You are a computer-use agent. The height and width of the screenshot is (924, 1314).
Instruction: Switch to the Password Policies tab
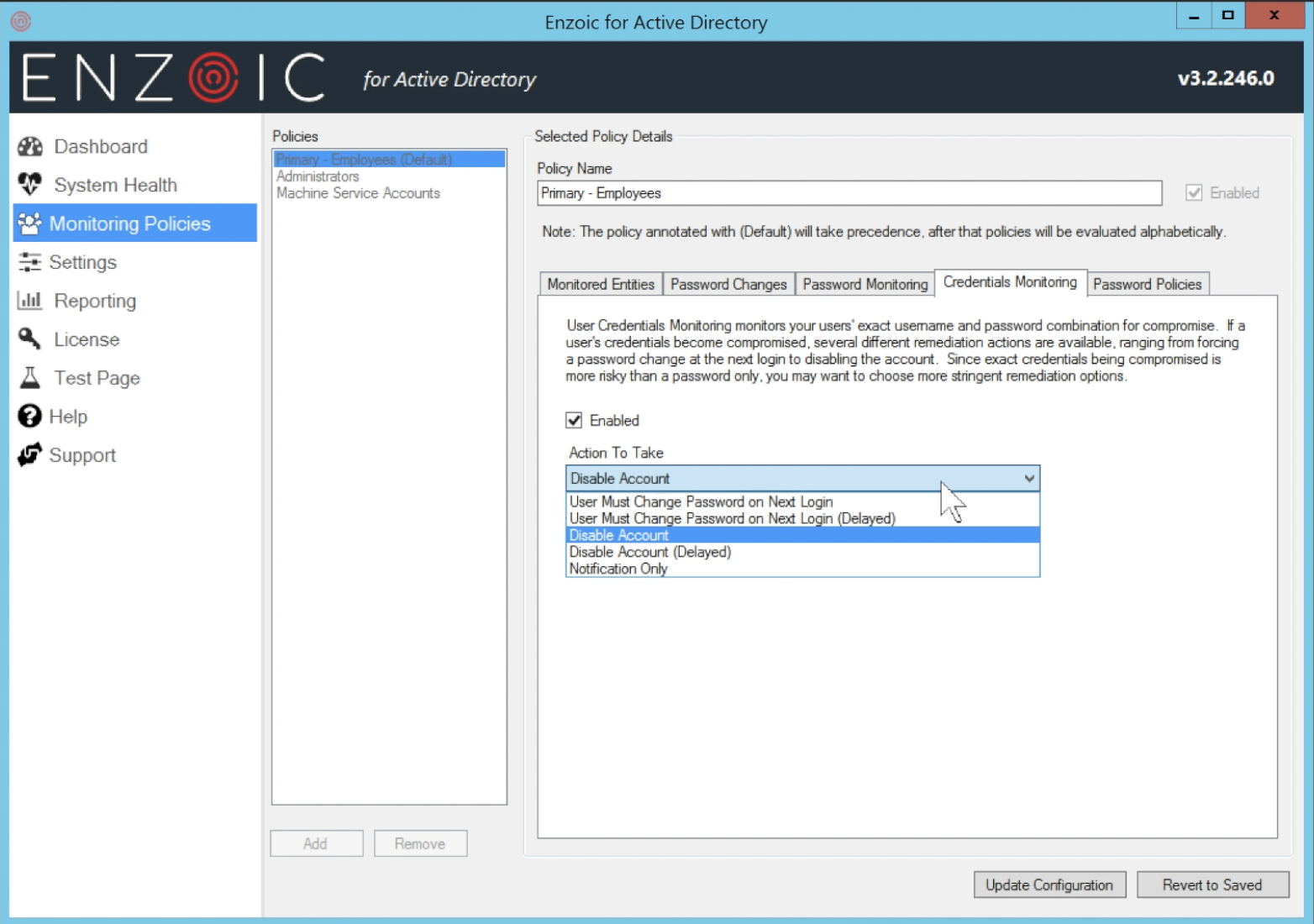pos(1148,284)
